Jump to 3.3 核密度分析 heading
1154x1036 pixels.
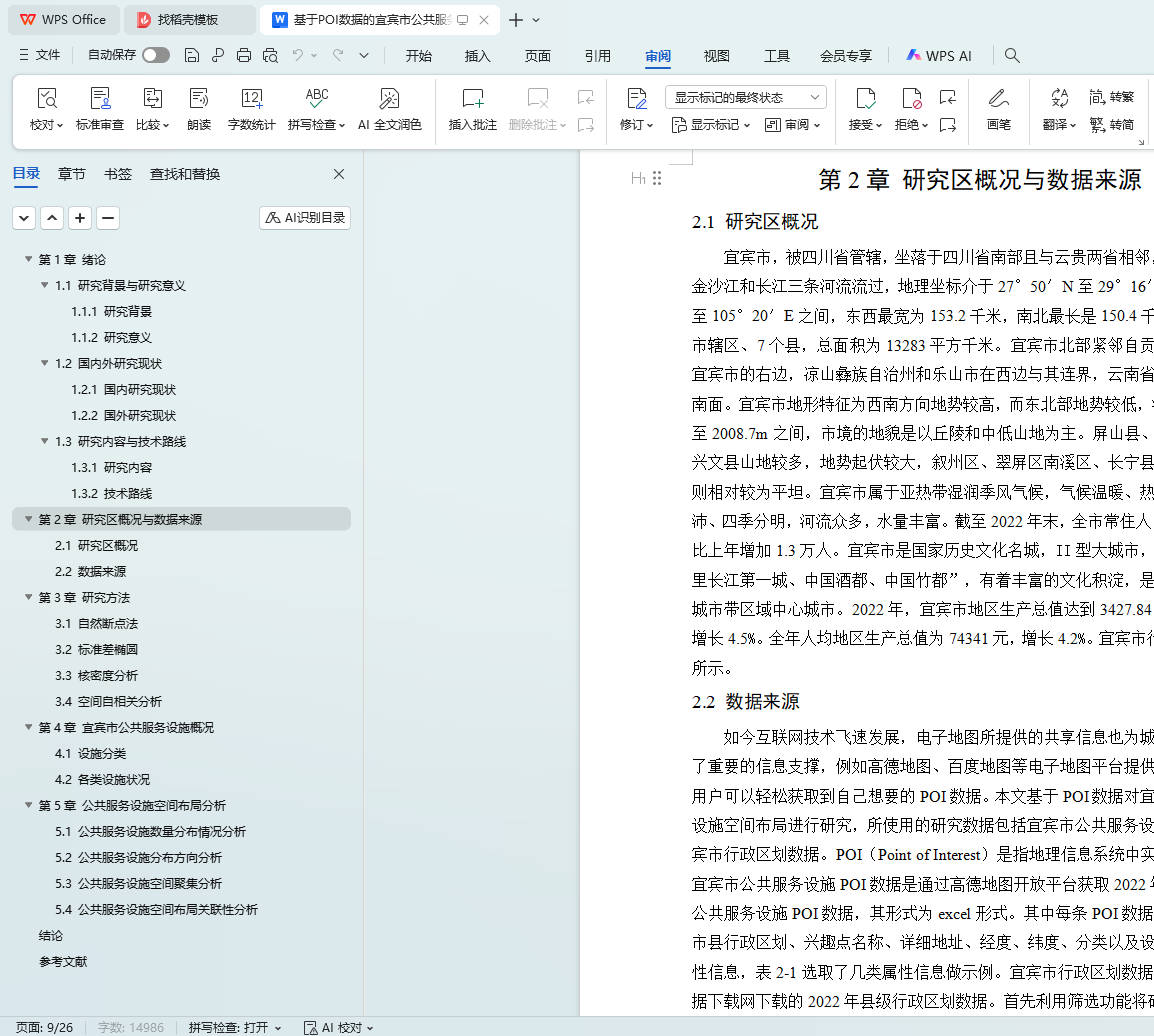point(97,676)
